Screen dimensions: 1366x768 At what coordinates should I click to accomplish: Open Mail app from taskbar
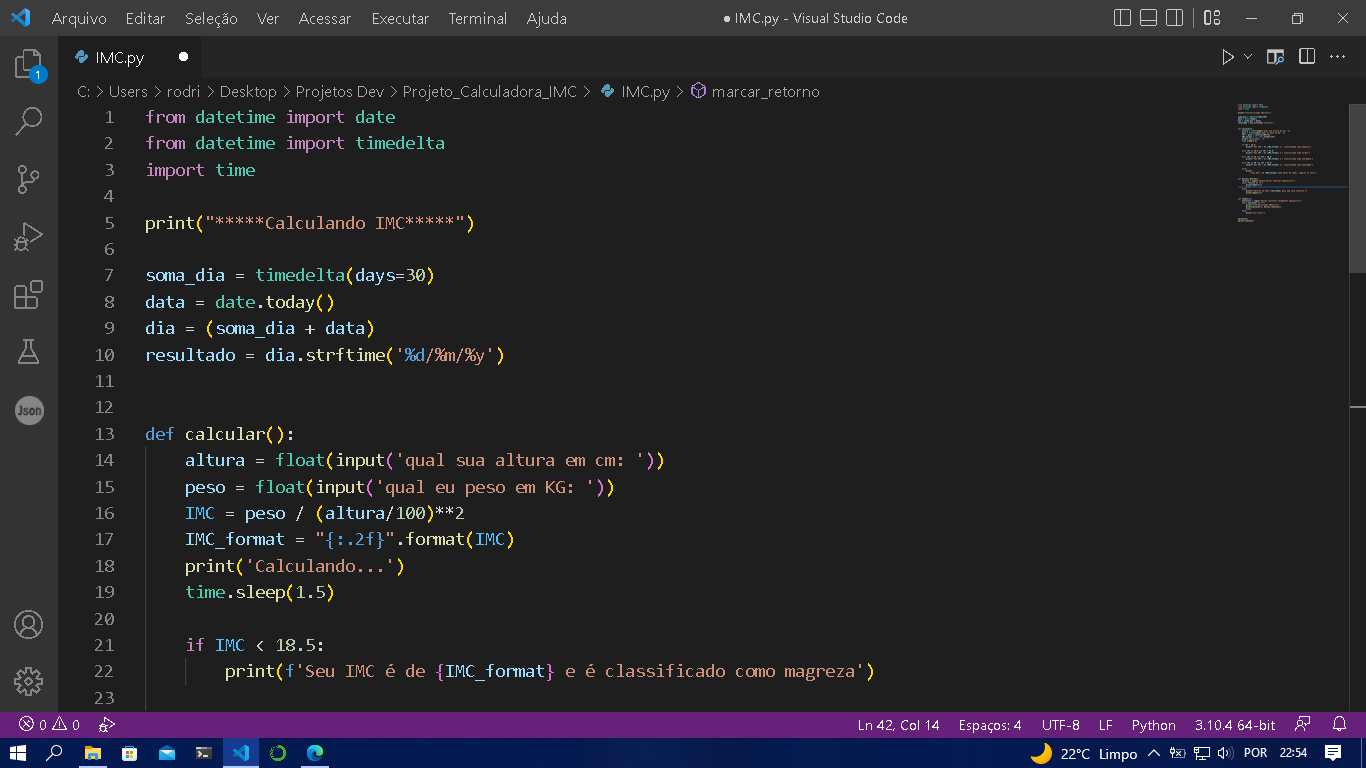pos(166,753)
